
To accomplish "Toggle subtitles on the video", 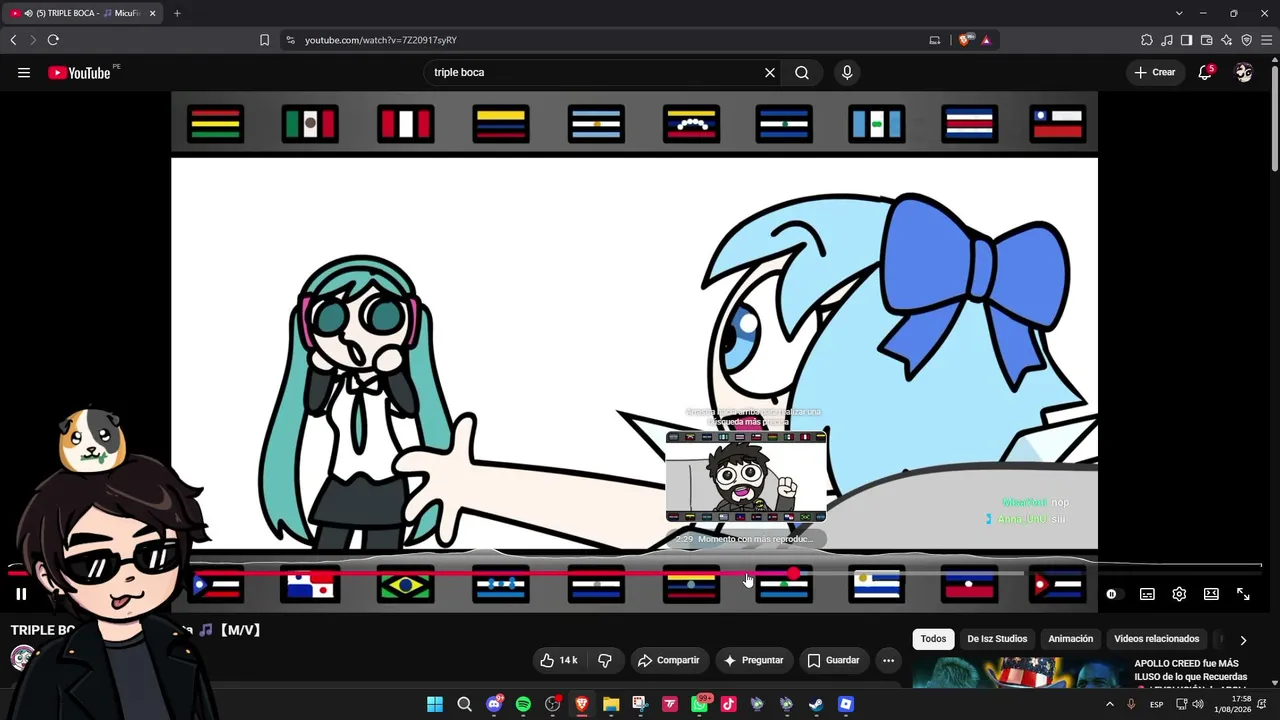I will pyautogui.click(x=1147, y=594).
